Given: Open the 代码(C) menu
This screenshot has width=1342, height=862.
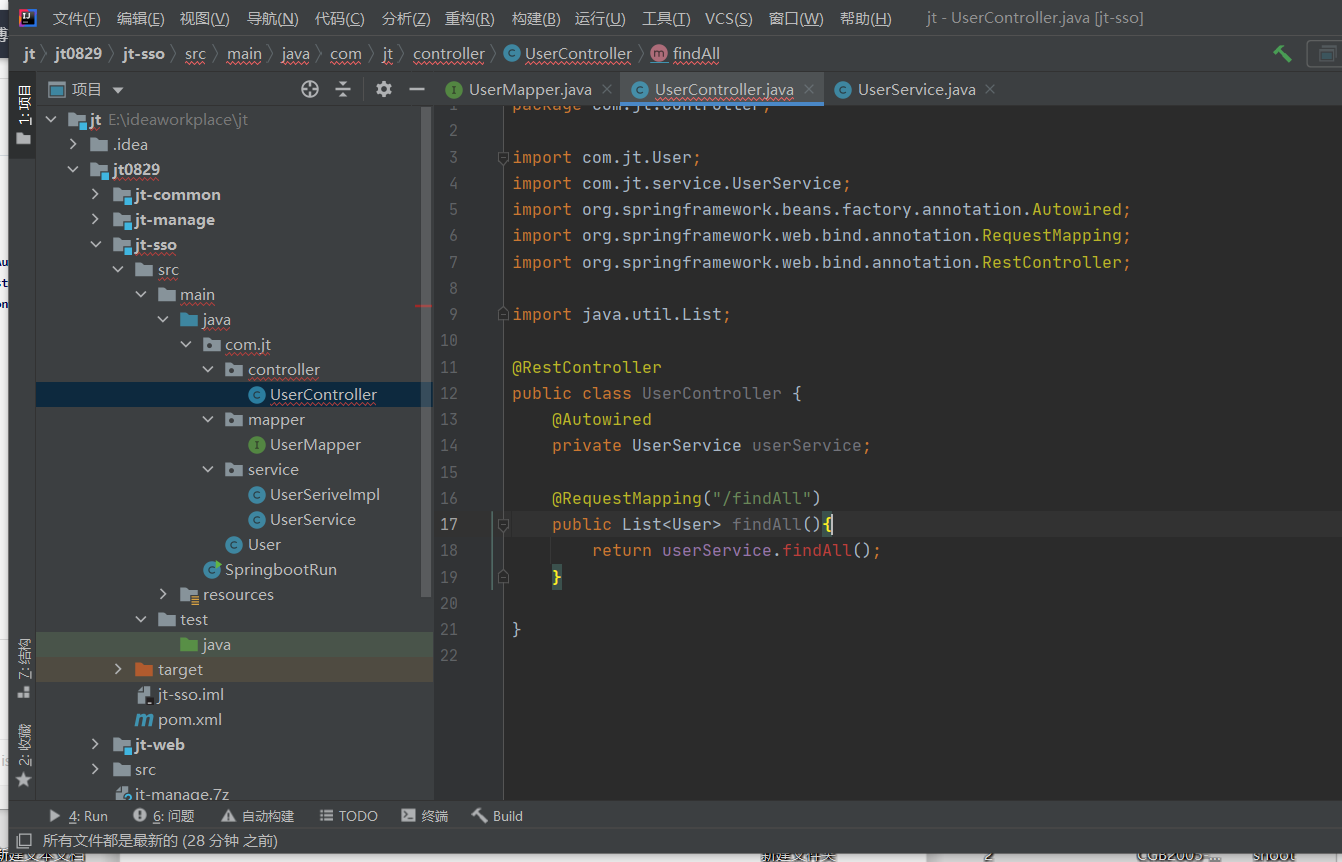Looking at the screenshot, I should click(x=340, y=18).
